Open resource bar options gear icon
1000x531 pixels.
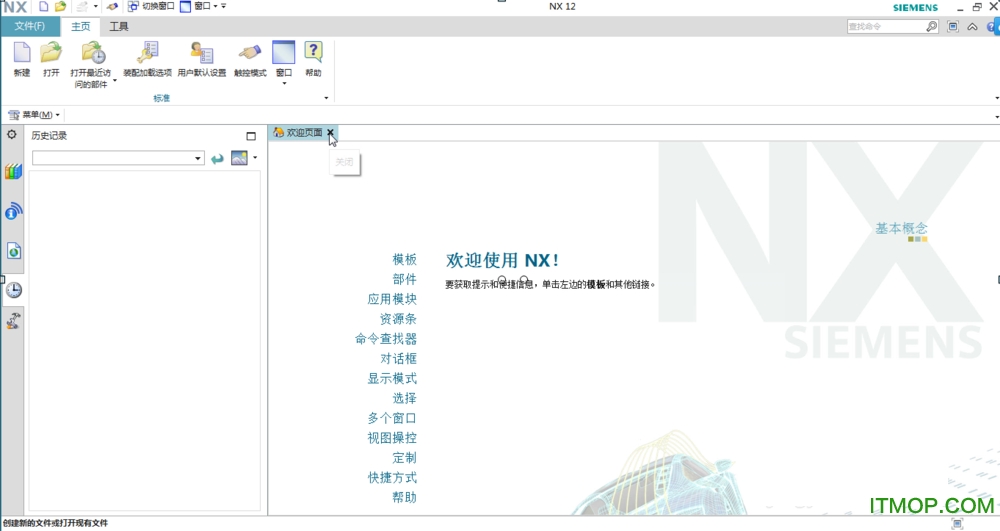[x=11, y=135]
